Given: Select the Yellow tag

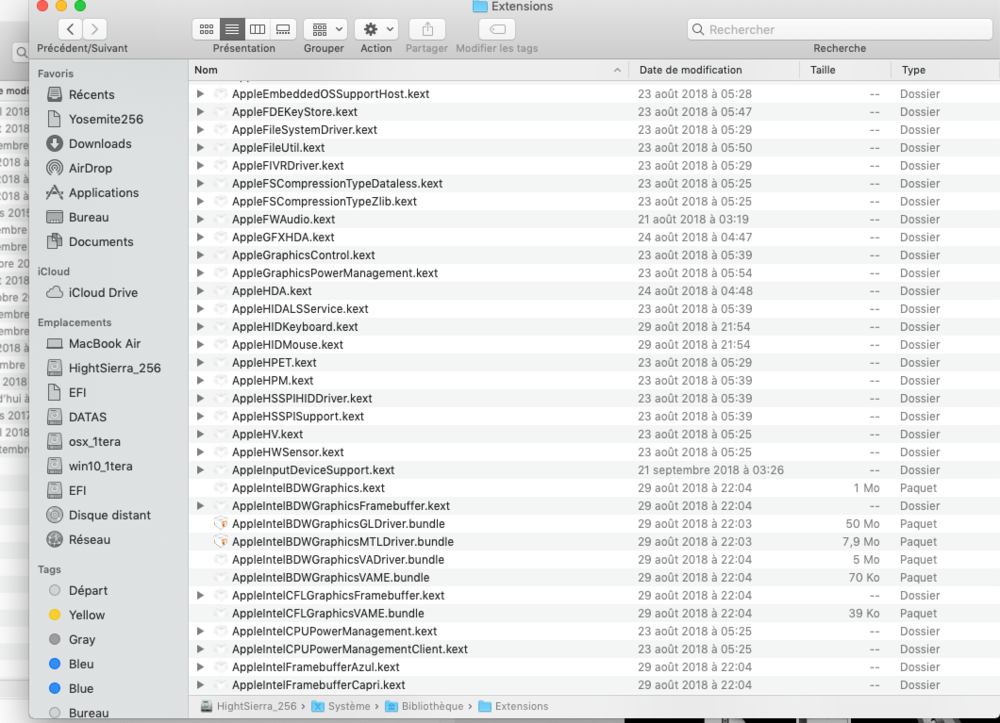Looking at the screenshot, I should [87, 615].
